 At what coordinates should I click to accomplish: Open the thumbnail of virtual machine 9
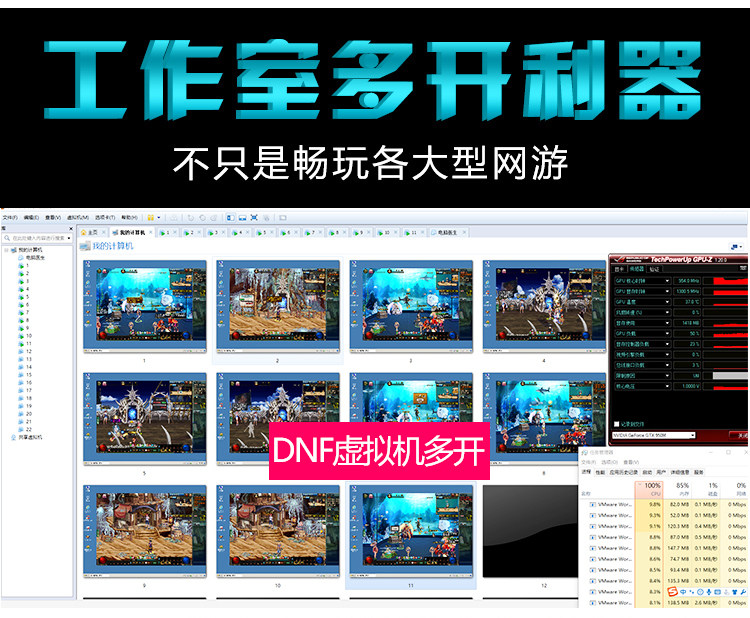click(145, 531)
